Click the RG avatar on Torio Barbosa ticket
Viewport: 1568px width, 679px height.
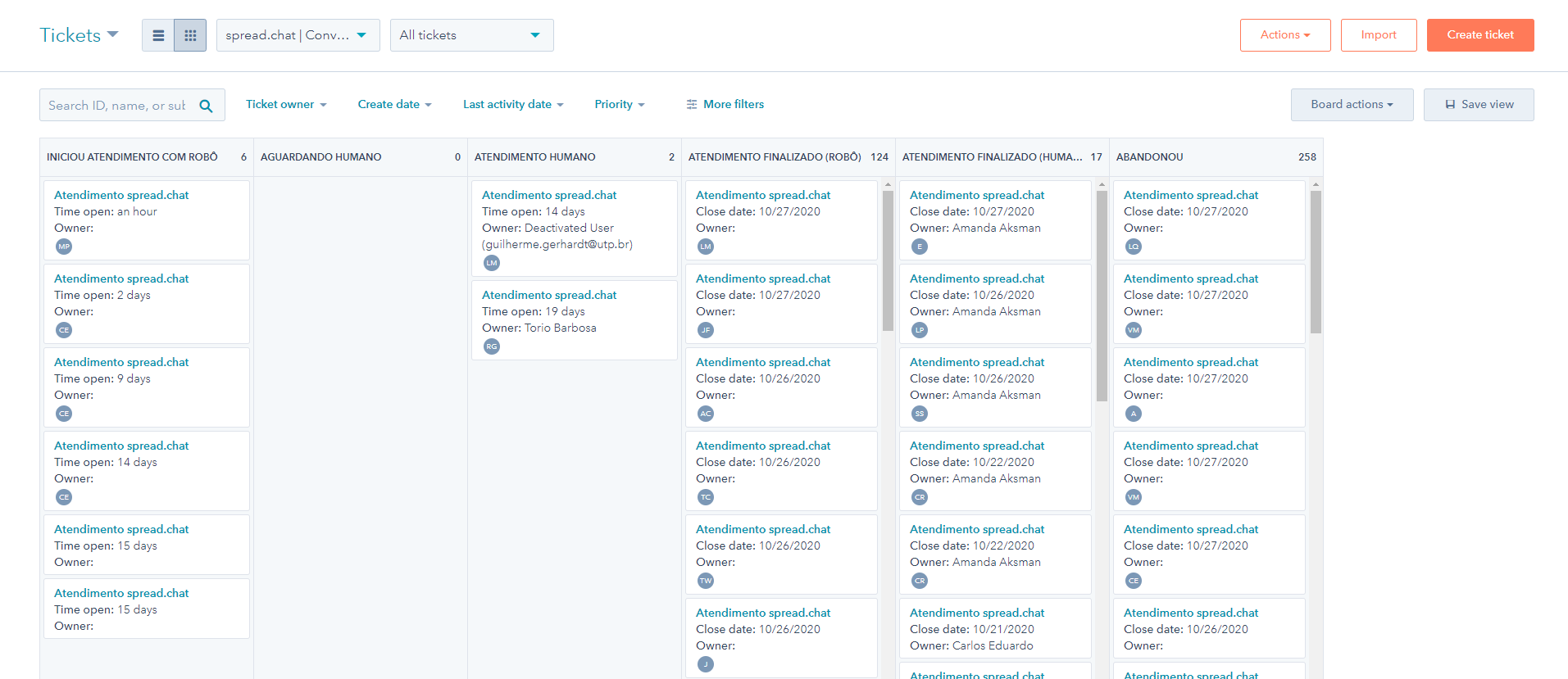coord(492,346)
